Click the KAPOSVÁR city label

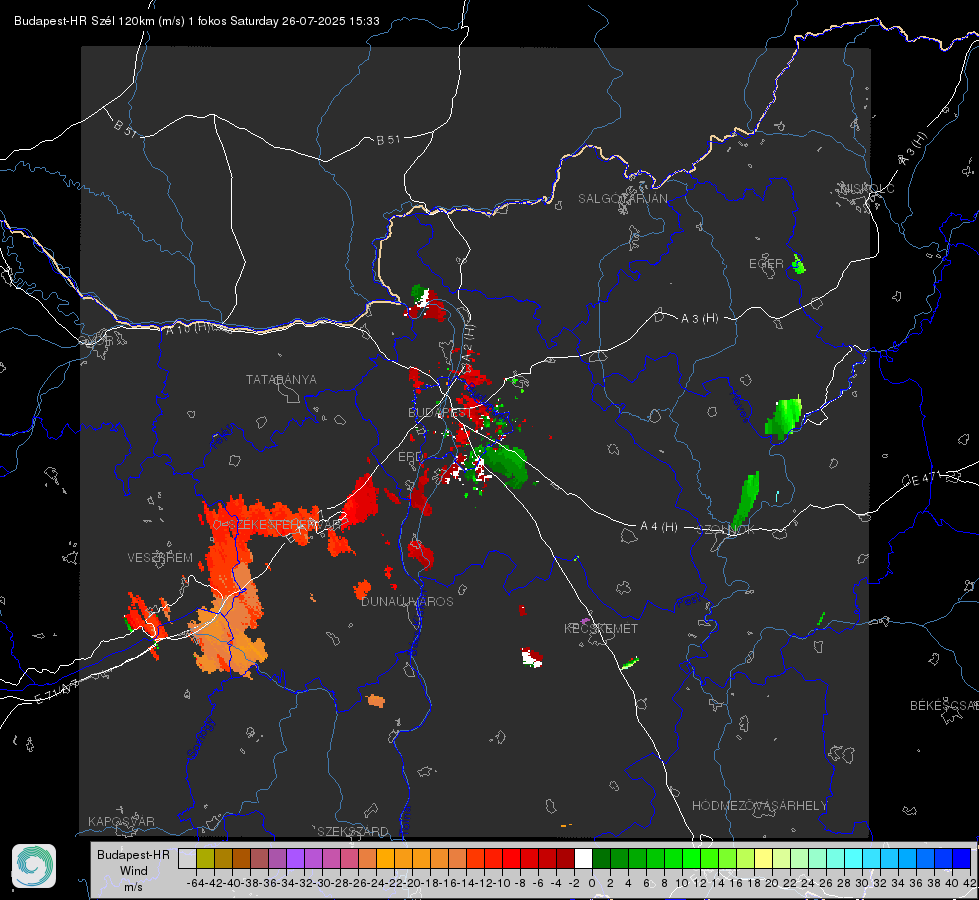[121, 821]
